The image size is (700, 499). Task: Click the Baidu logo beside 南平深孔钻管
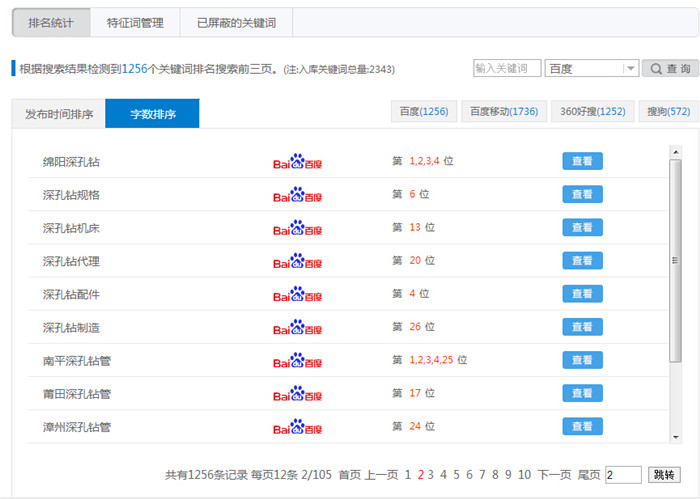[x=297, y=360]
